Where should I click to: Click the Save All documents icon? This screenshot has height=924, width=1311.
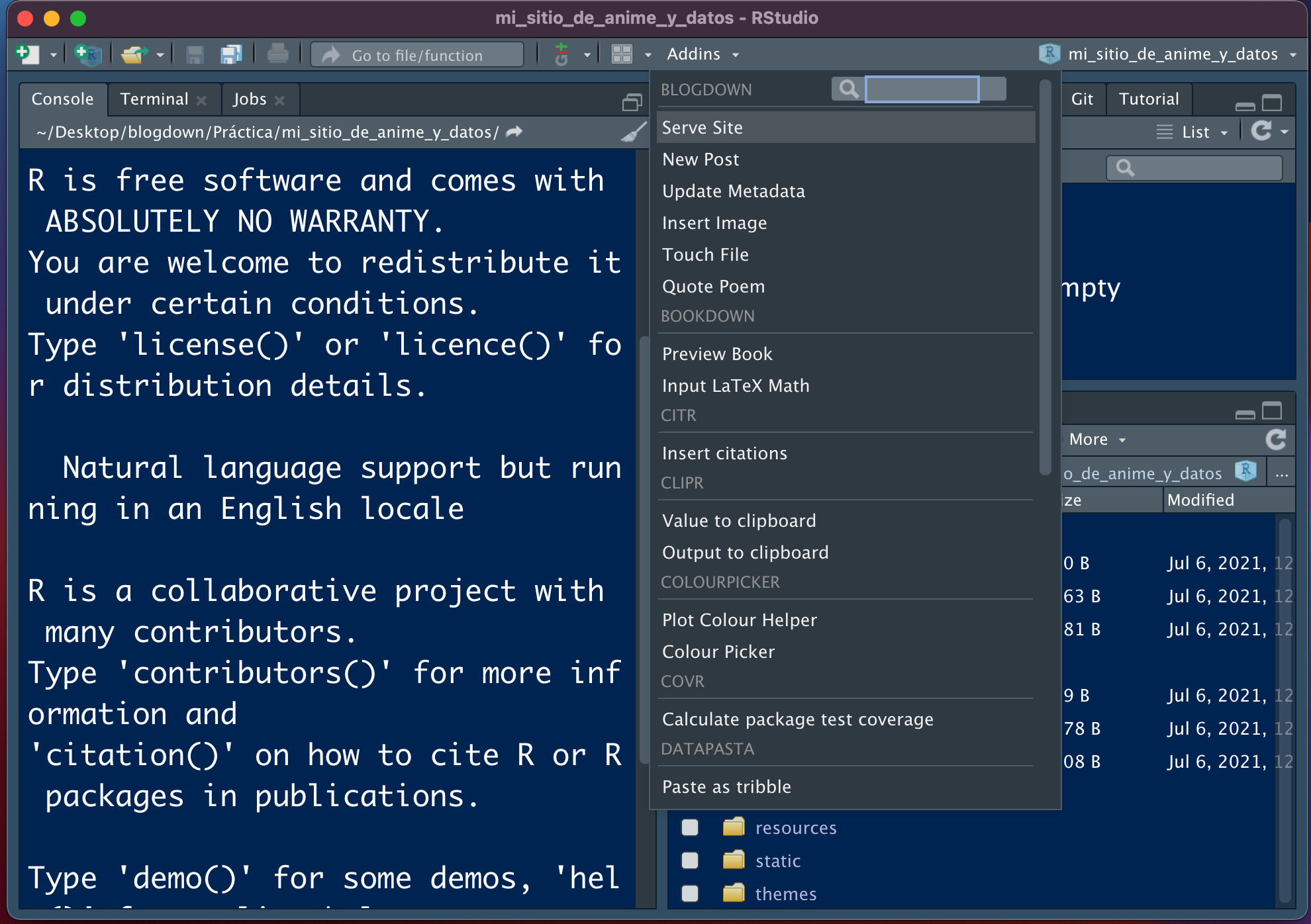point(231,54)
